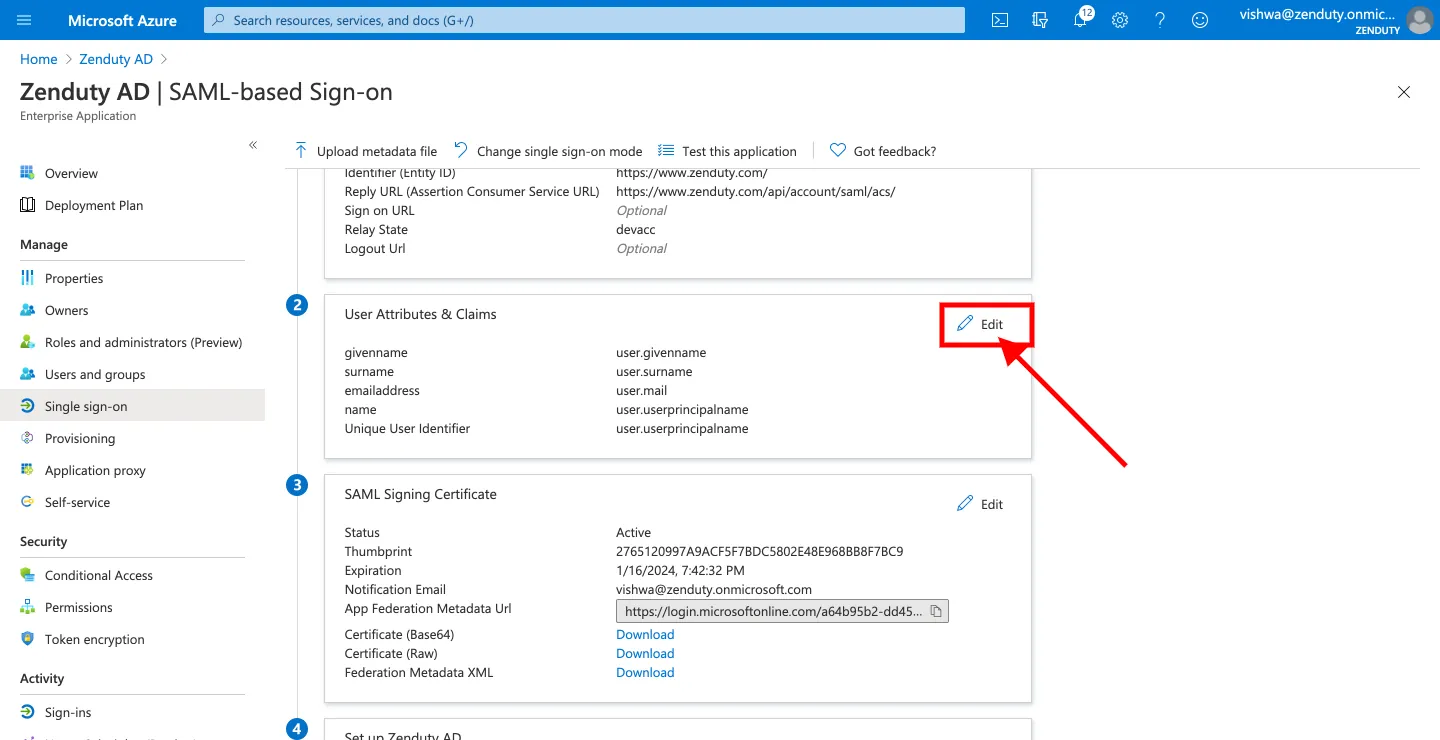Open Overview menu item

coord(71,173)
